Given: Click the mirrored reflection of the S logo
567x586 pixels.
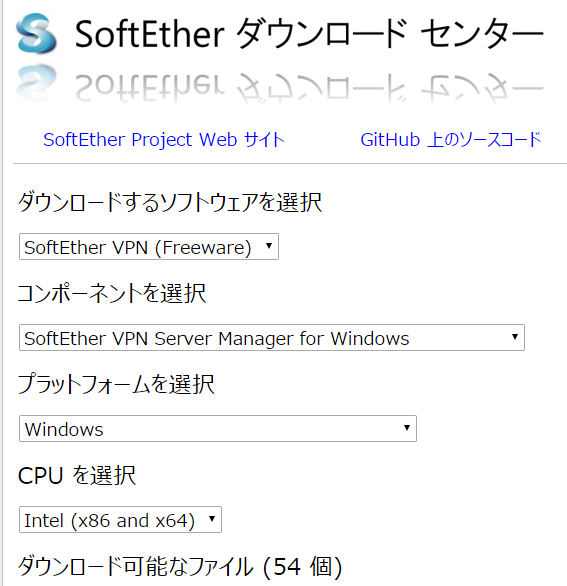Looking at the screenshot, I should coord(36,83).
